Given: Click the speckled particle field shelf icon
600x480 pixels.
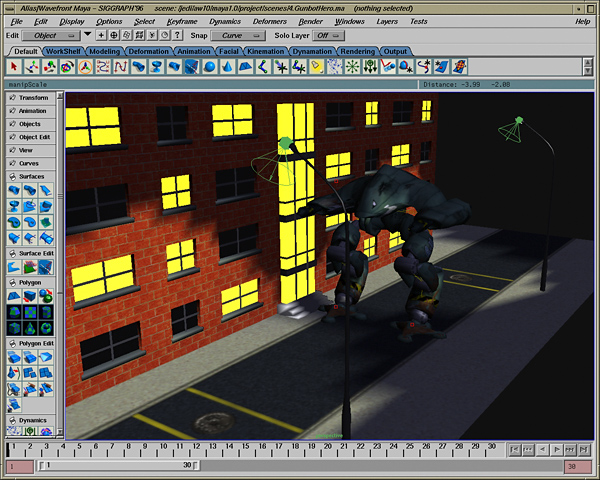Looking at the screenshot, I should click(335, 67).
